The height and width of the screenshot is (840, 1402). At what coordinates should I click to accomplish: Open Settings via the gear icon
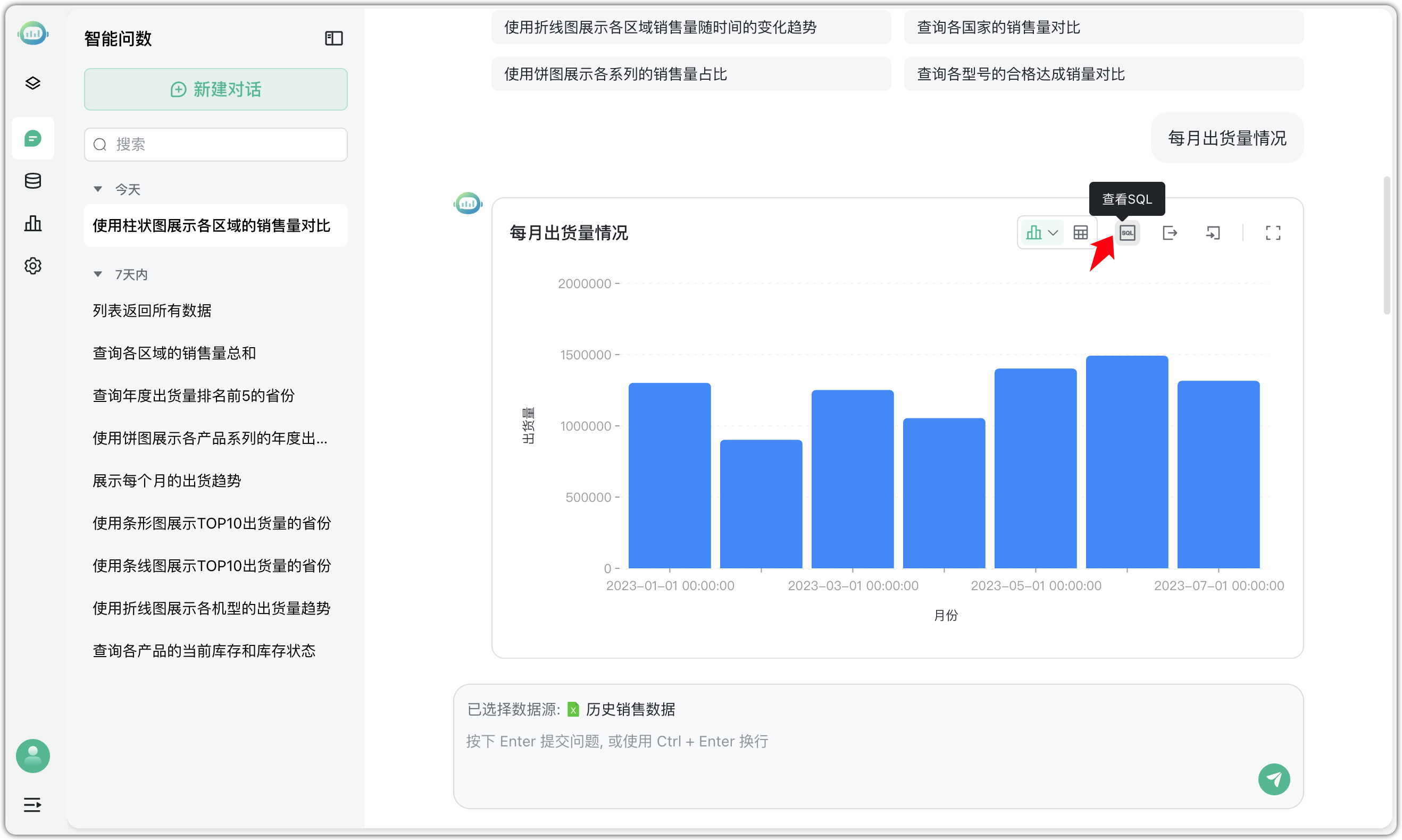pyautogui.click(x=32, y=265)
